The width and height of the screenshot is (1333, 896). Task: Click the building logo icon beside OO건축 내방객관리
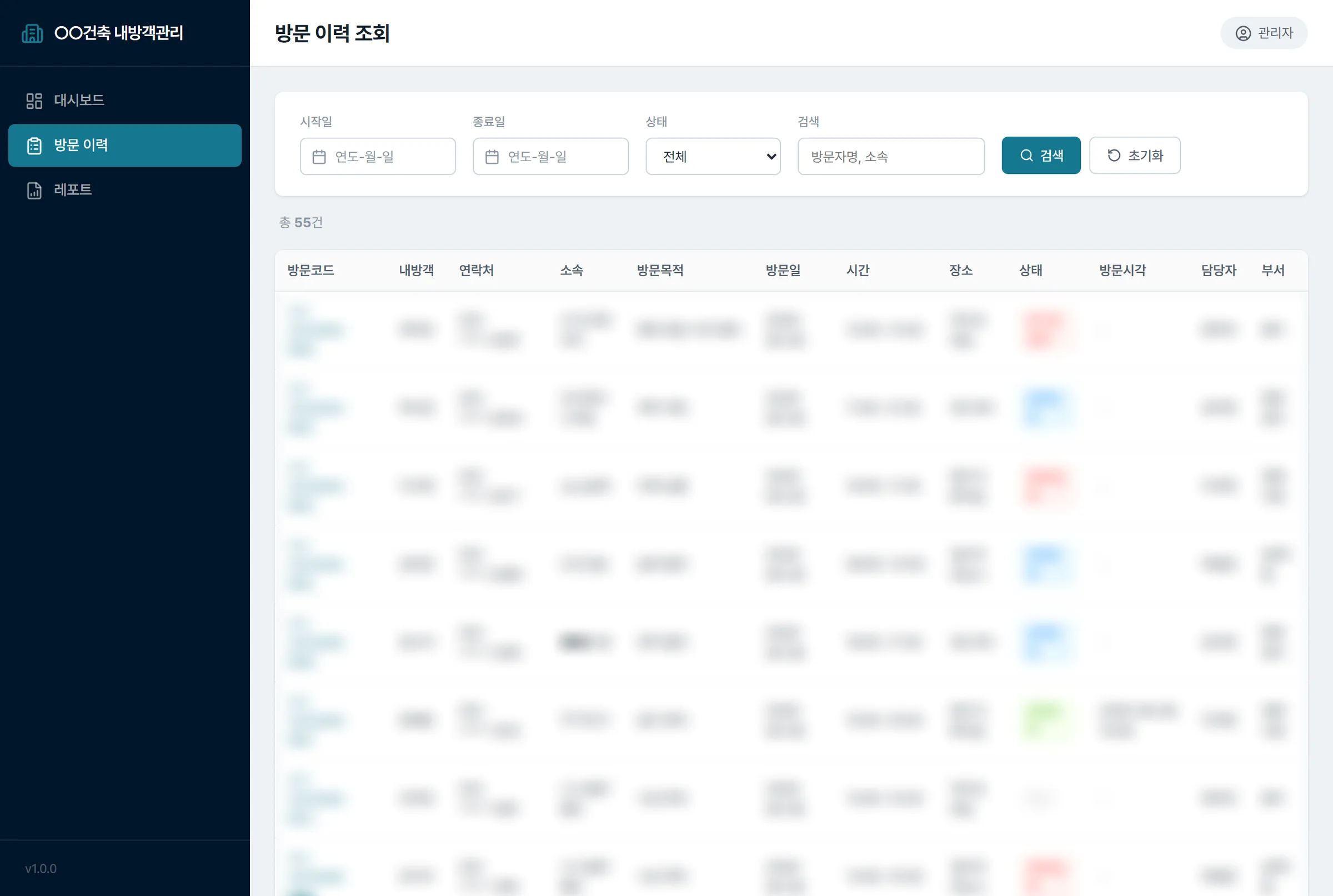[x=32, y=33]
